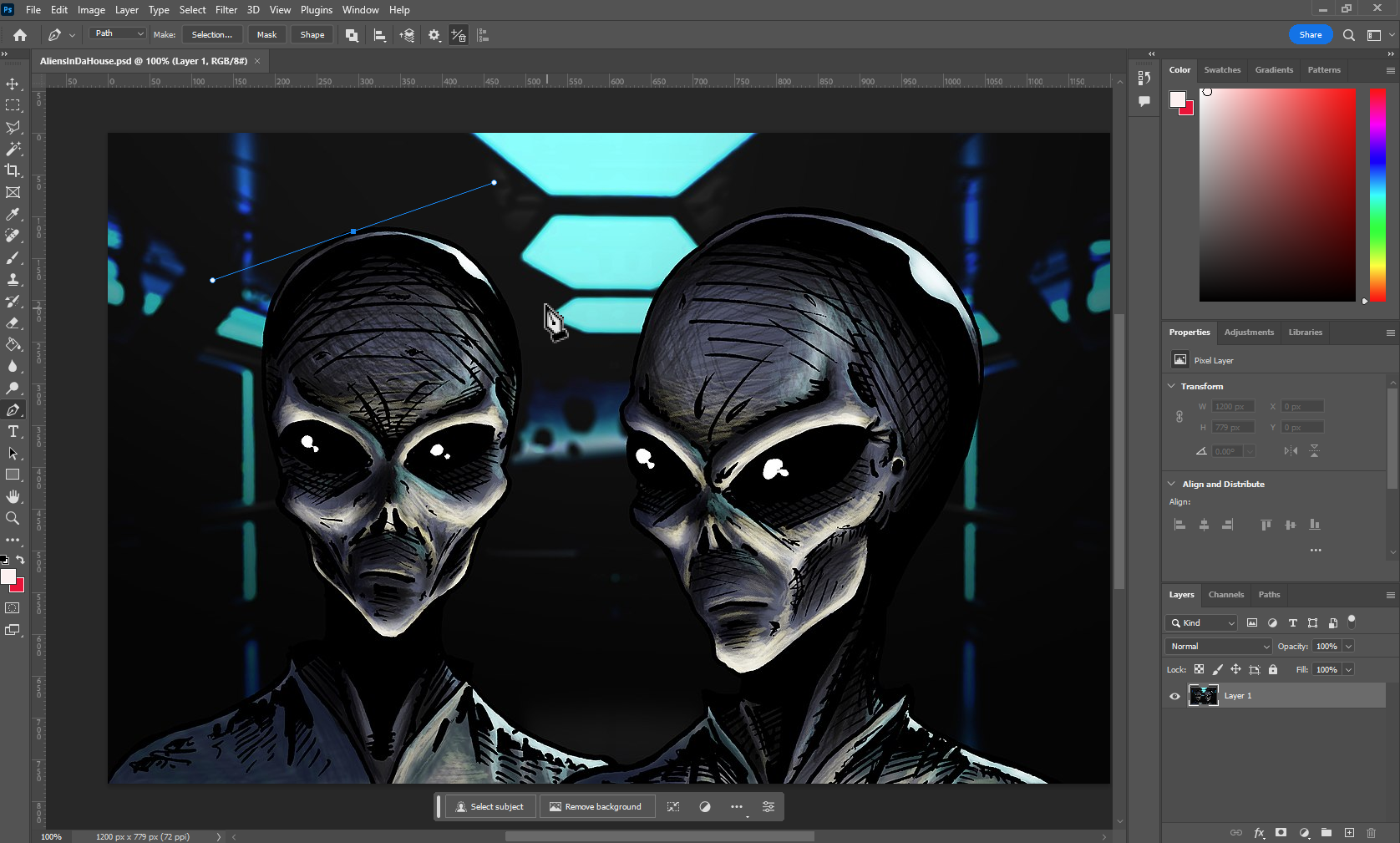Select the Zoom tool
The image size is (1400, 843).
click(x=13, y=518)
